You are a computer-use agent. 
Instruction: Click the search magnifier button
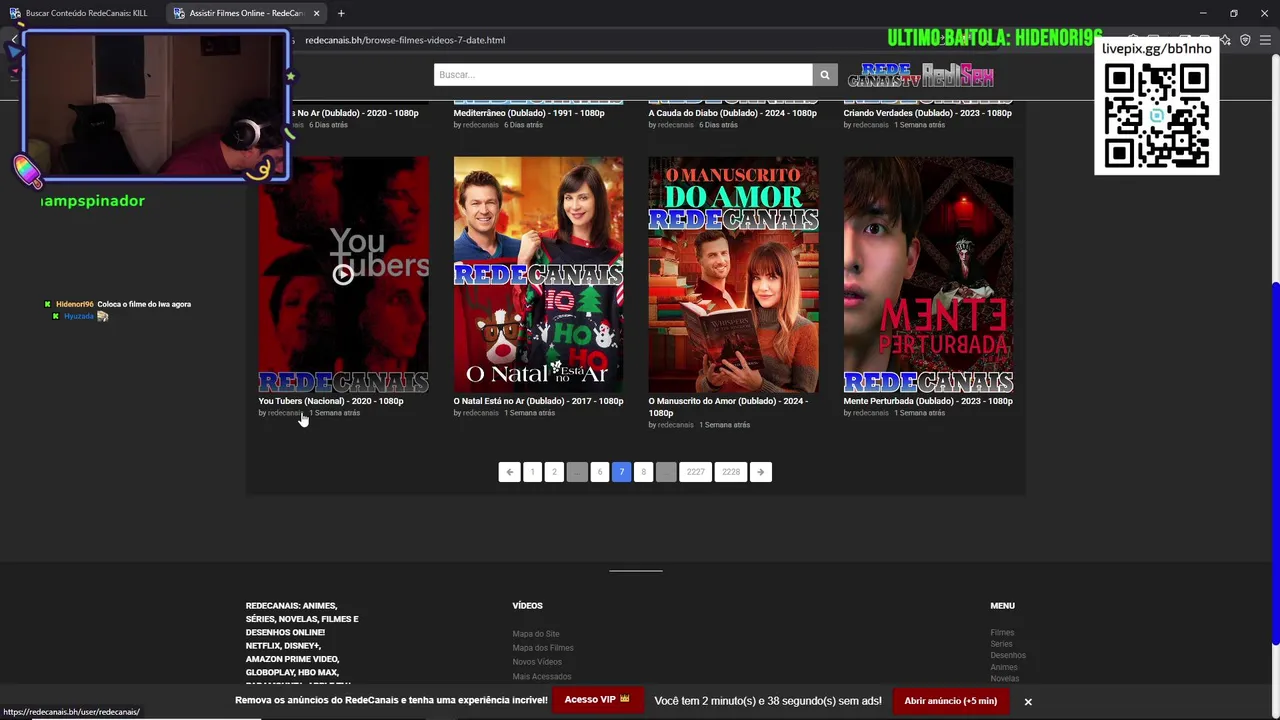tap(824, 75)
